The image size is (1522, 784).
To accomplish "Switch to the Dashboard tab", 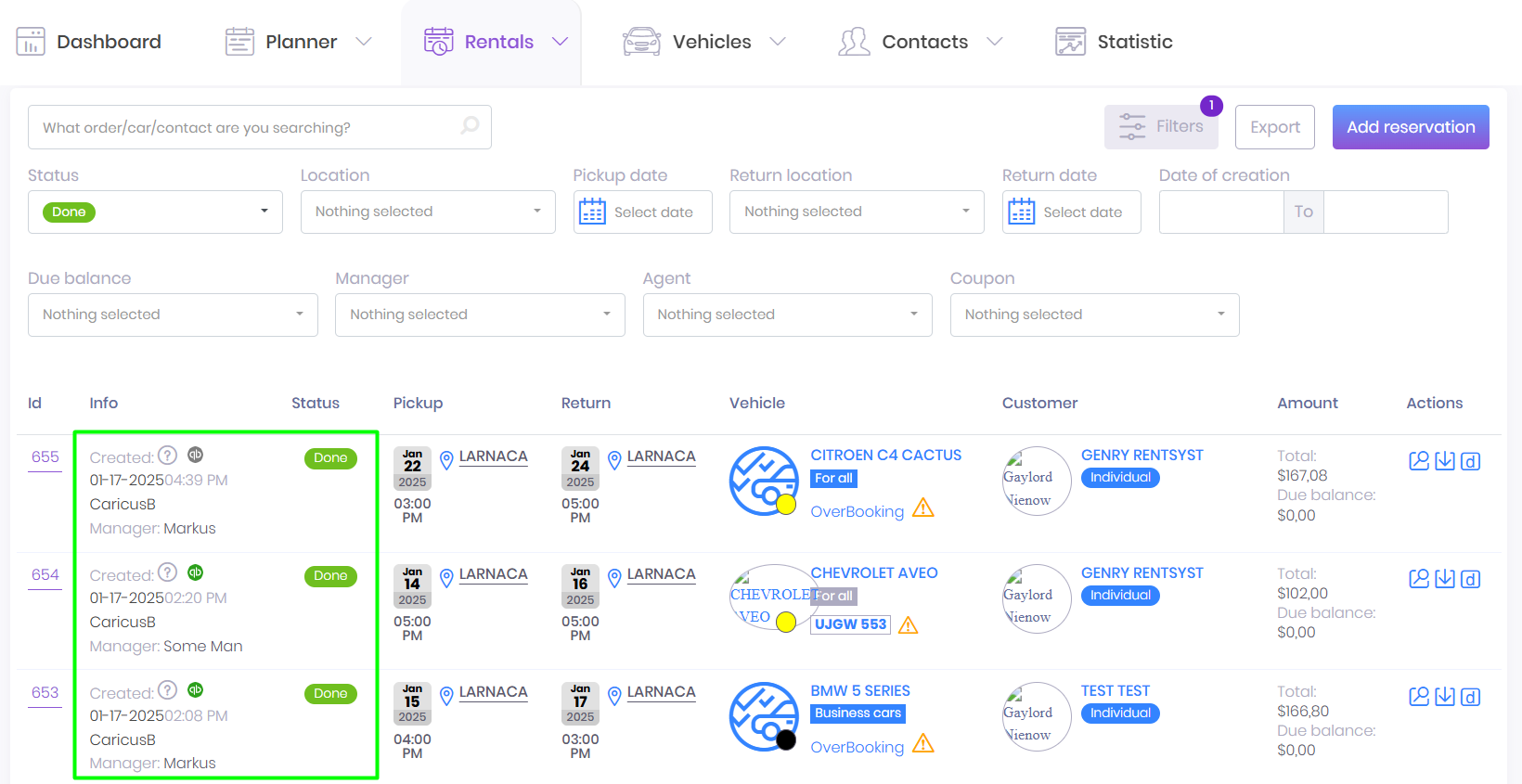I will coord(89,42).
